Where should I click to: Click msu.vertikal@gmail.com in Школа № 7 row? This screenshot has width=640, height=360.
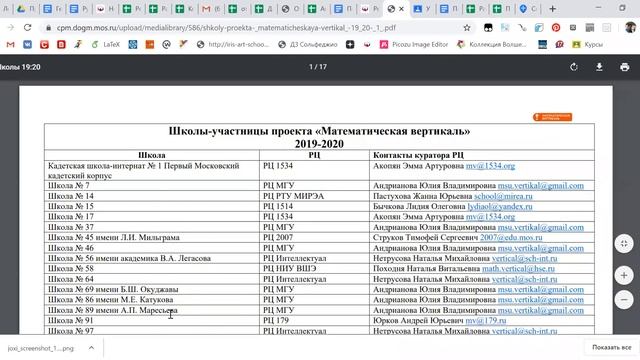pyautogui.click(x=541, y=186)
